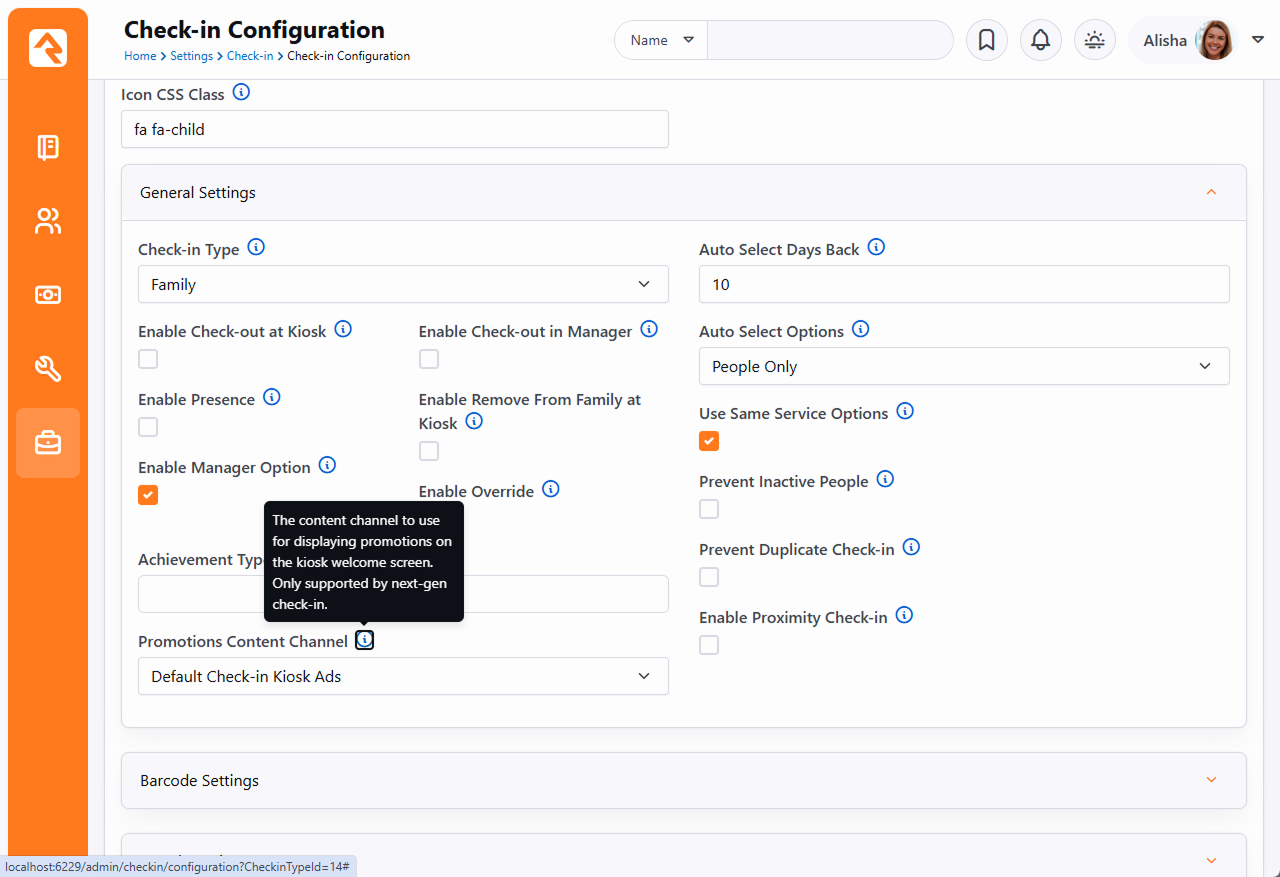Screen dimensions: 1280x877
Task: Enable Check-out at Kiosk checkbox
Action: pos(148,359)
